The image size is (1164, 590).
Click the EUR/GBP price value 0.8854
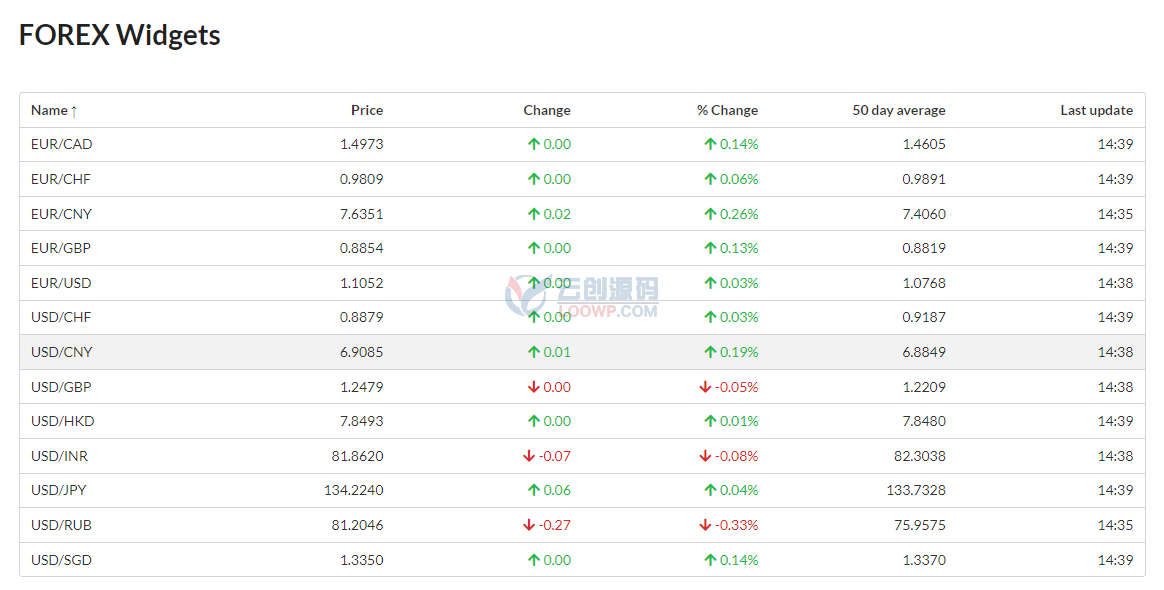click(362, 249)
